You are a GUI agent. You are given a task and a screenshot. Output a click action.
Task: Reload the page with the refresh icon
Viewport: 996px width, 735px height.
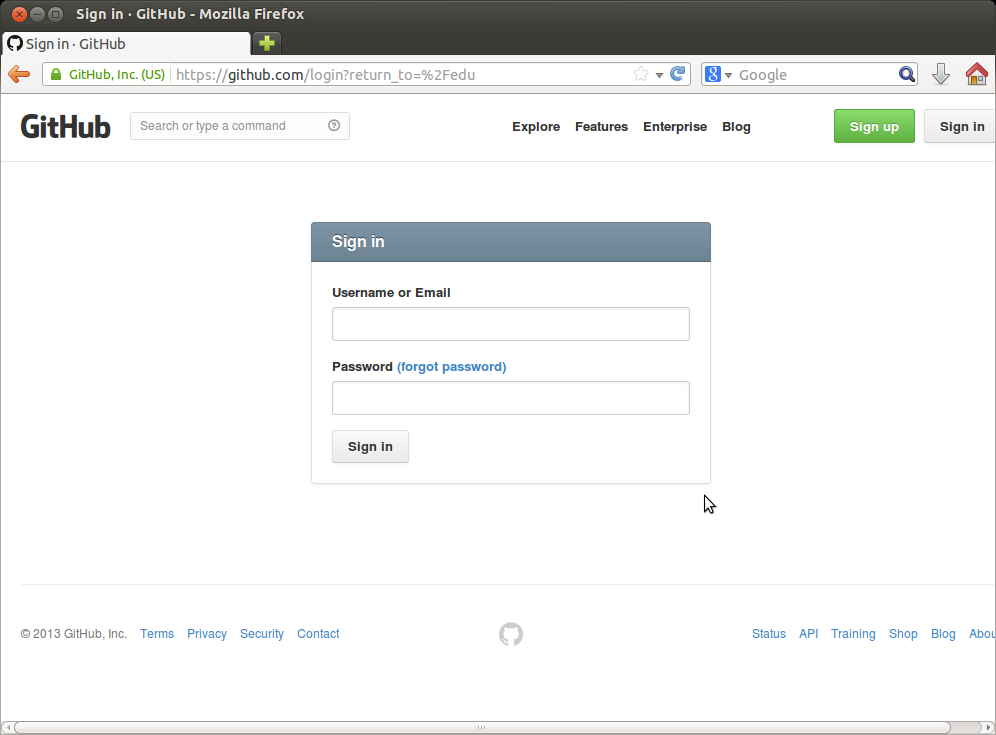tap(678, 74)
